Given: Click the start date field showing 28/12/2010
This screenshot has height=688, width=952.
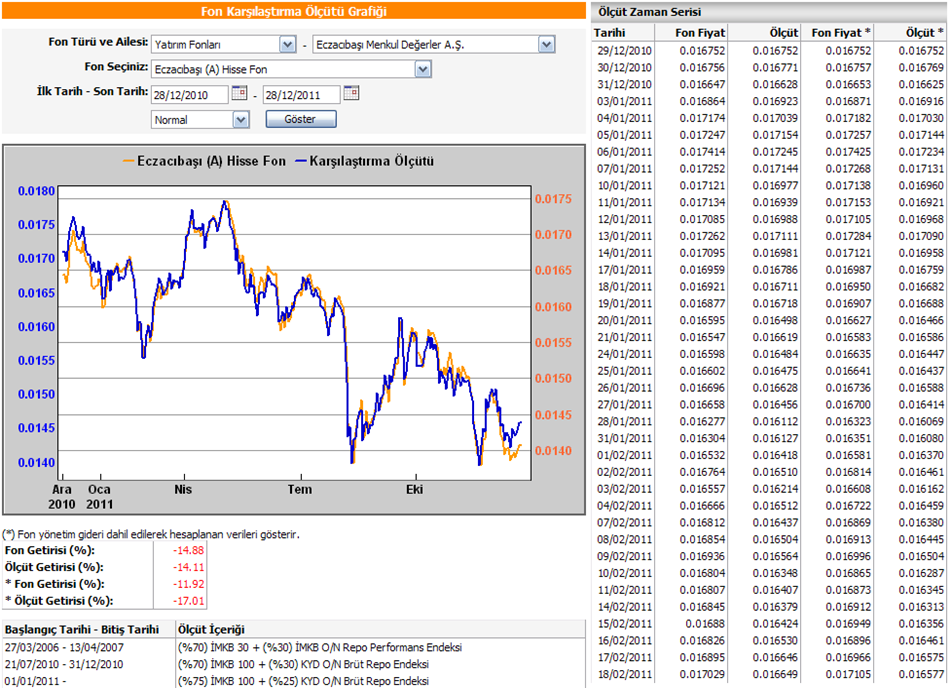Looking at the screenshot, I should click(189, 95).
